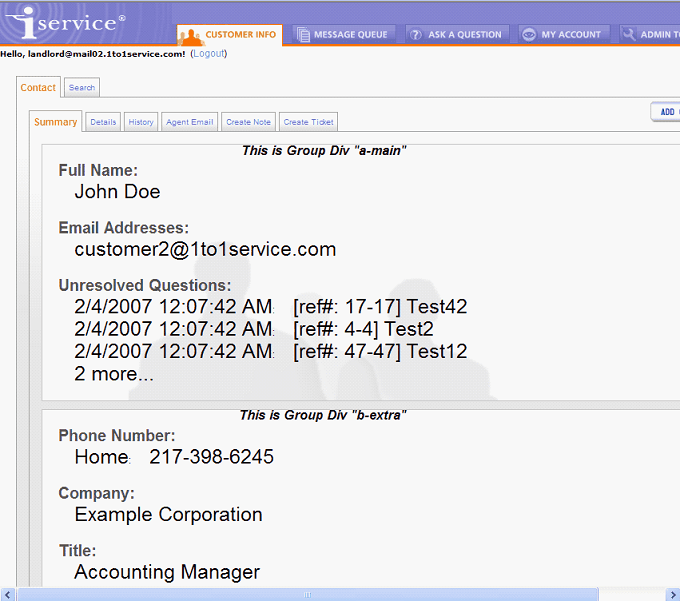The image size is (681, 602).
Task: Open the History sub-tab
Action: point(141,122)
